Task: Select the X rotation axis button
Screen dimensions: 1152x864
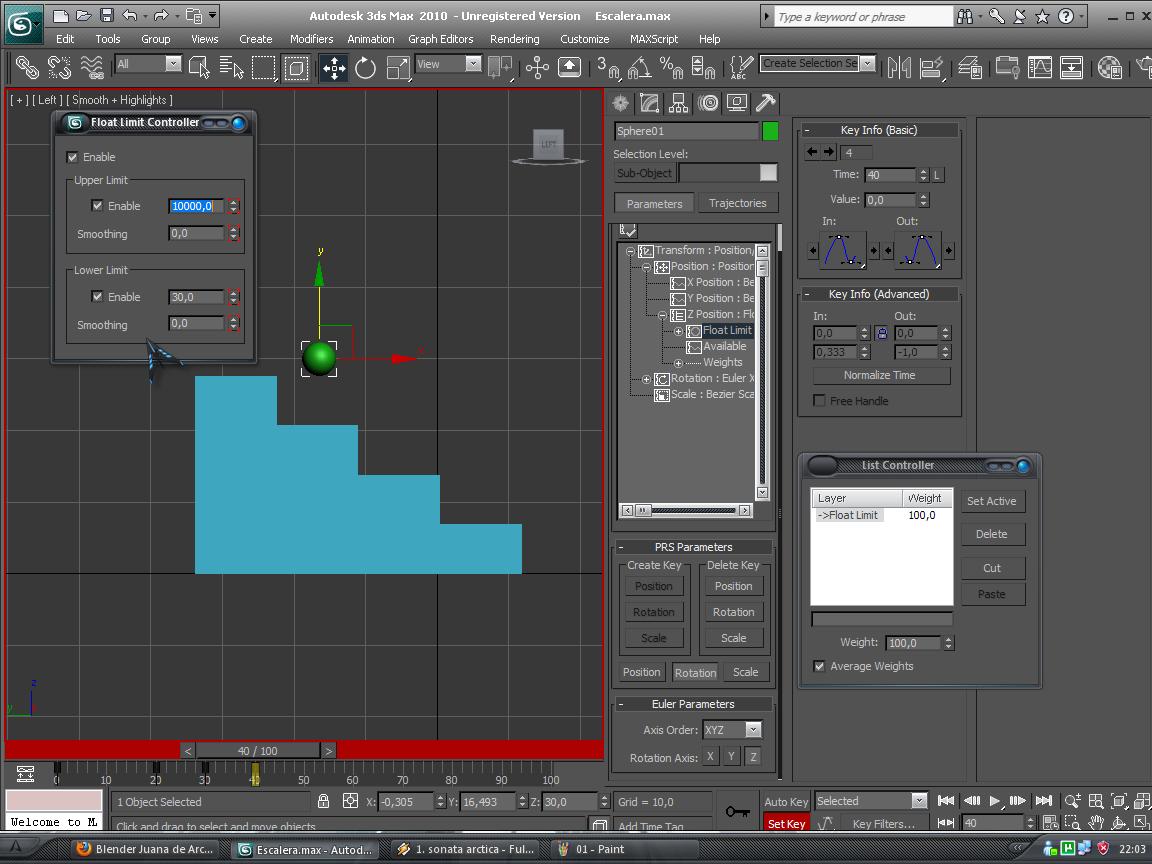Action: pos(710,757)
